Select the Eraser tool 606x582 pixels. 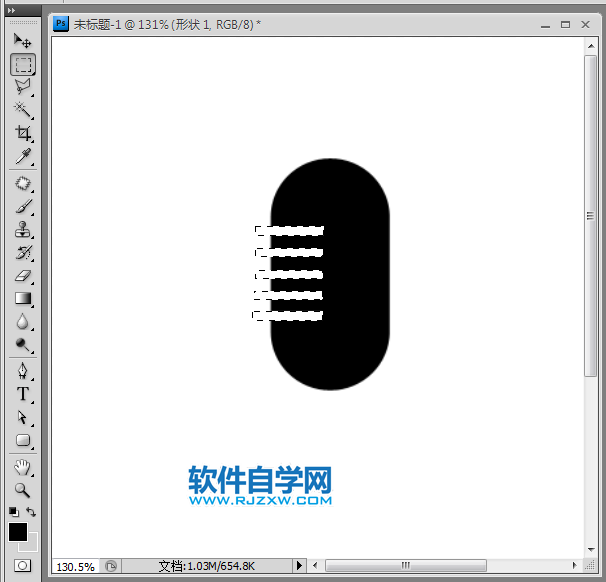22,276
